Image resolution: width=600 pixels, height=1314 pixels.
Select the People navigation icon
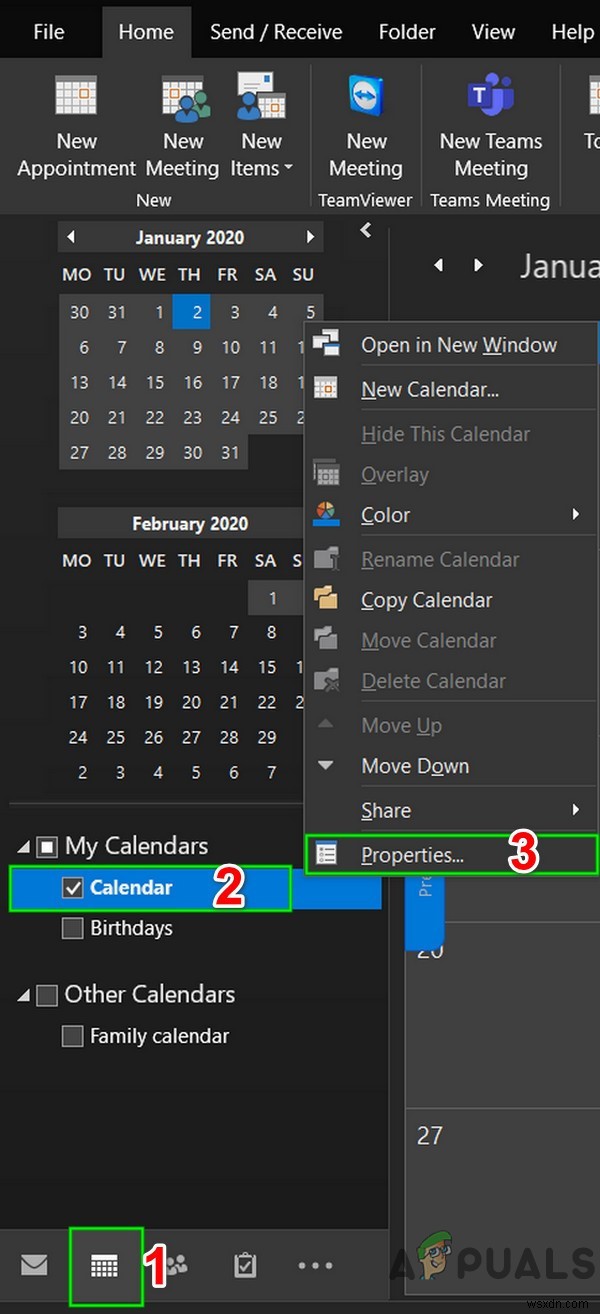tap(175, 1265)
